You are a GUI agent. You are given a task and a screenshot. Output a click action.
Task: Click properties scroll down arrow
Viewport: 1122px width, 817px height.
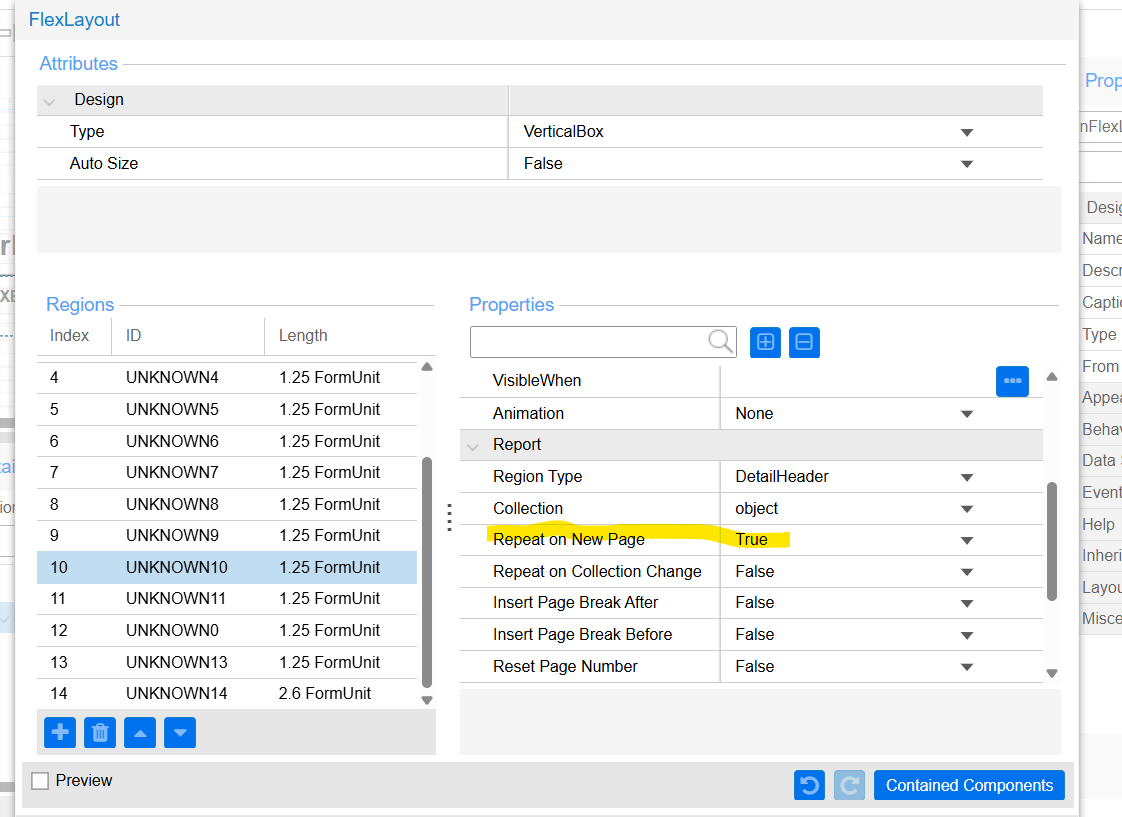tap(1052, 673)
